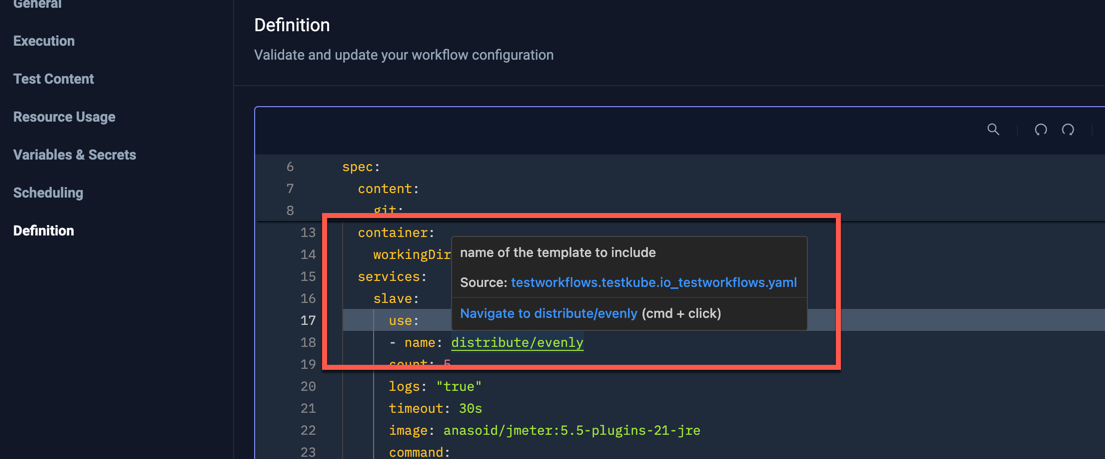Select the Definition sidebar item
1105x459 pixels.
pos(43,231)
